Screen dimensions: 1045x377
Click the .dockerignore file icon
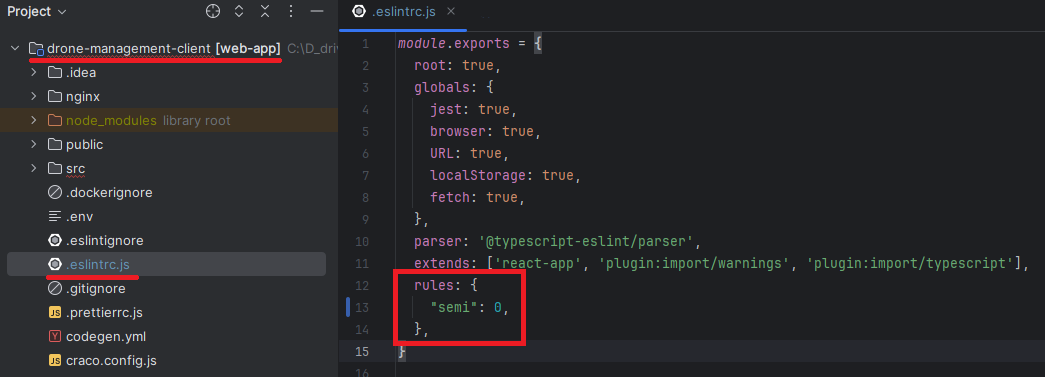(55, 192)
